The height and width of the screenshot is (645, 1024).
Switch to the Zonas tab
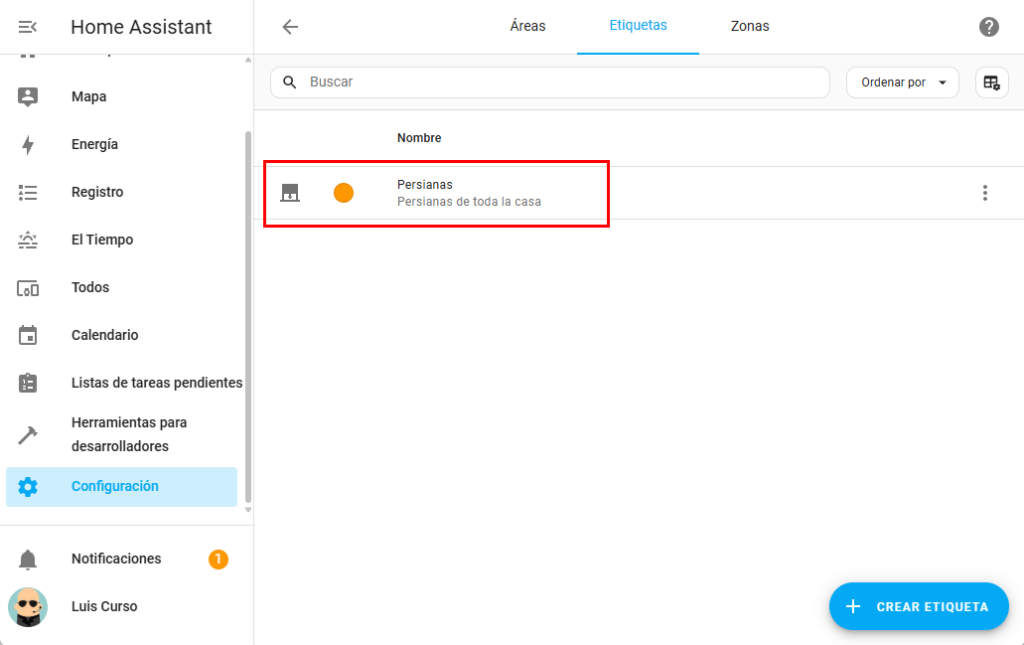pos(749,26)
